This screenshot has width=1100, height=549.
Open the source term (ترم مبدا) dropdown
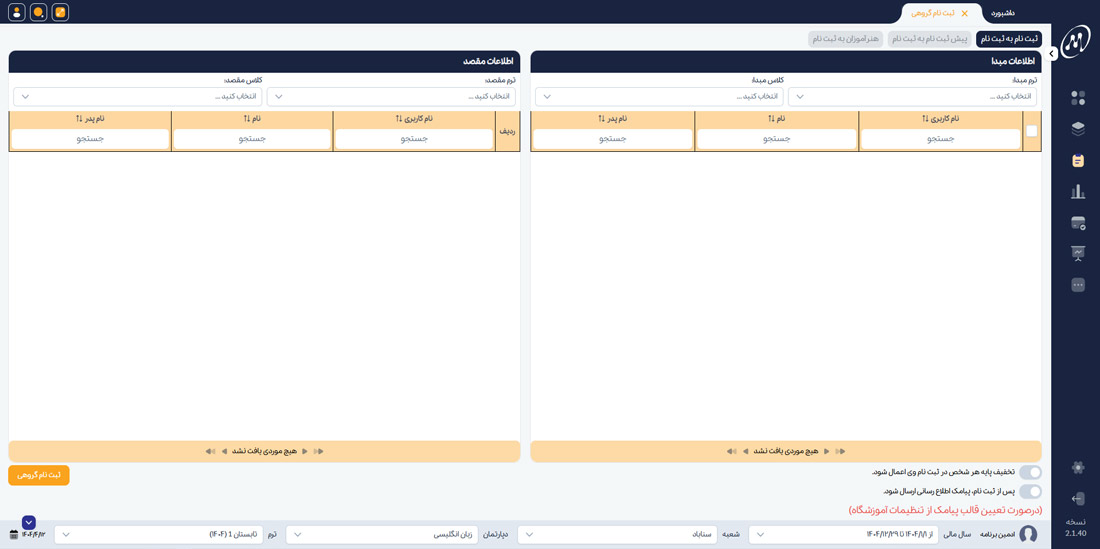tap(911, 97)
